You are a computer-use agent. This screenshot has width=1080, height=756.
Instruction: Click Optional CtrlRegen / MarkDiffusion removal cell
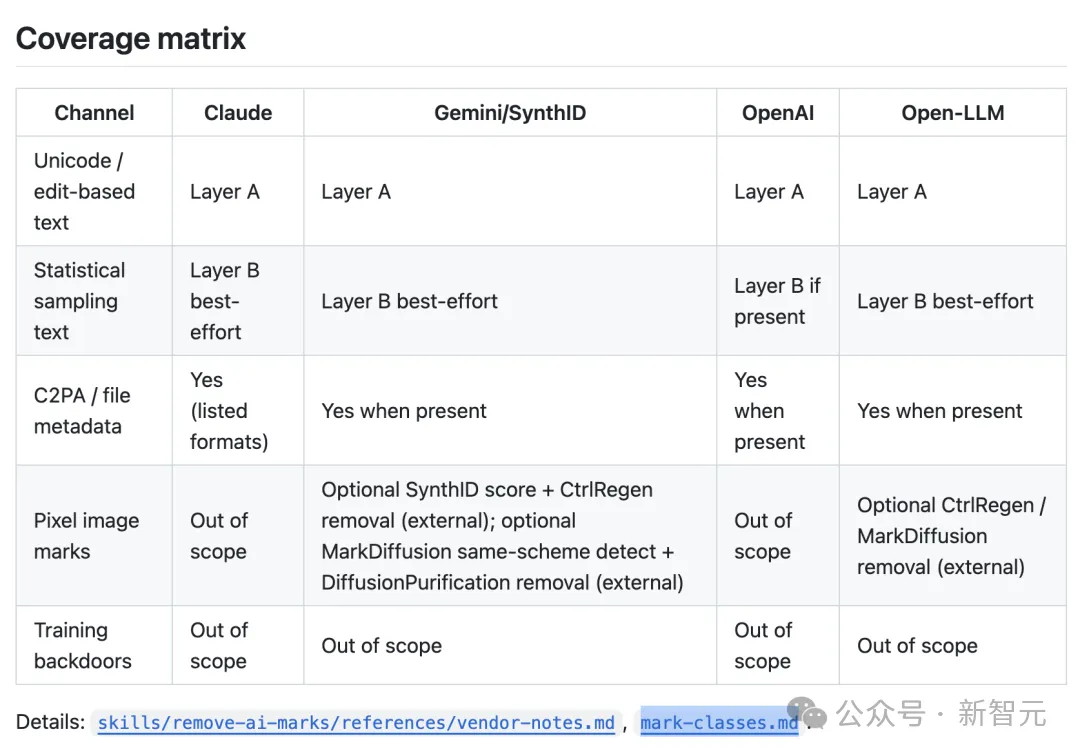coord(951,536)
